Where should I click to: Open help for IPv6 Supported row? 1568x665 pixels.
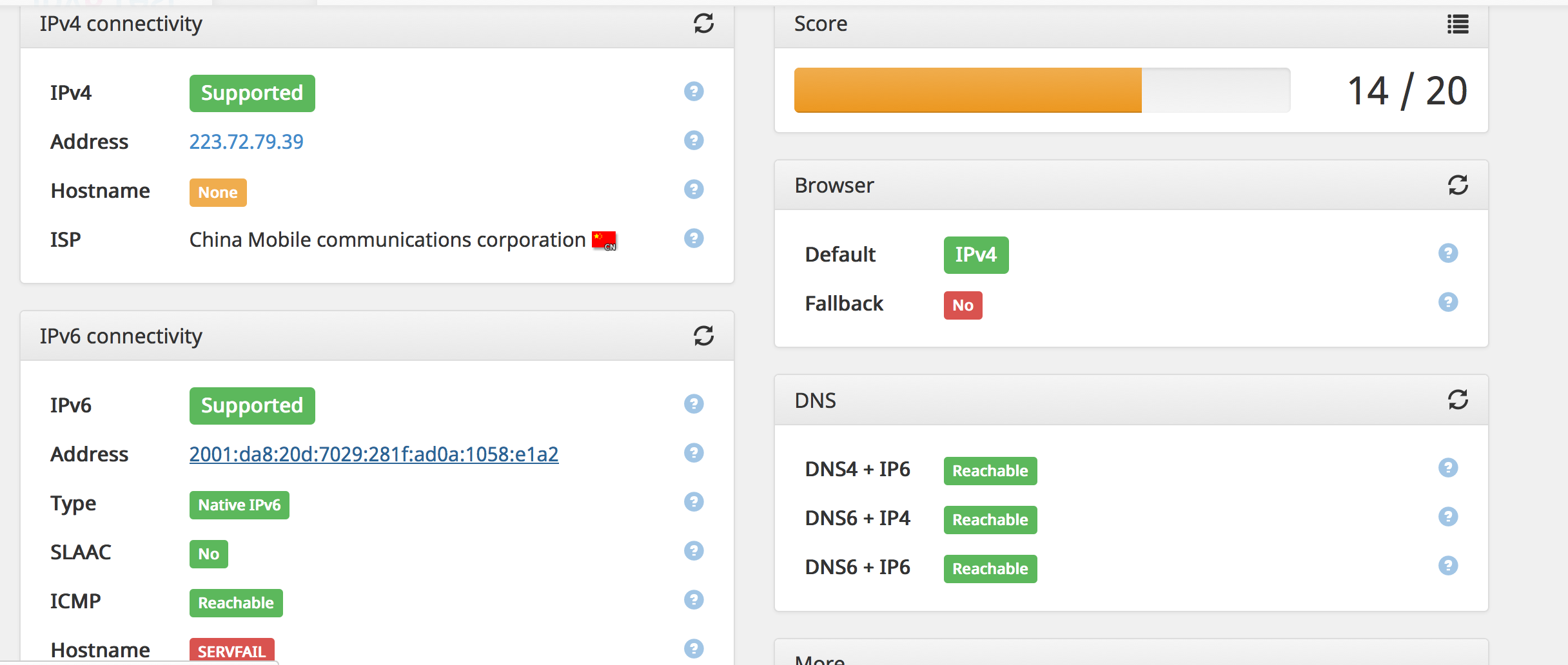click(694, 404)
